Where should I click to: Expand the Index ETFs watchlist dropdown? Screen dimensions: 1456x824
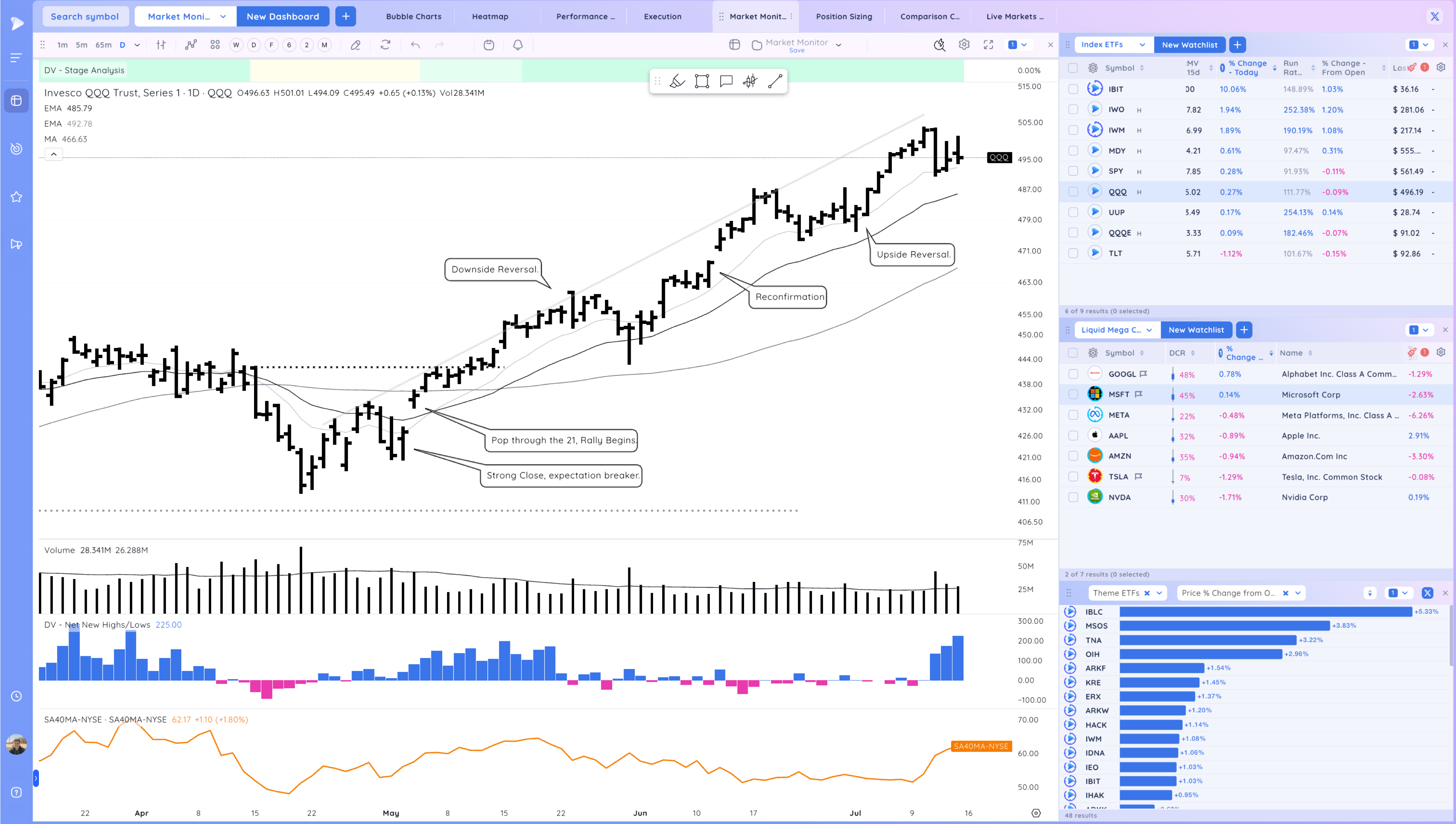click(x=1143, y=45)
